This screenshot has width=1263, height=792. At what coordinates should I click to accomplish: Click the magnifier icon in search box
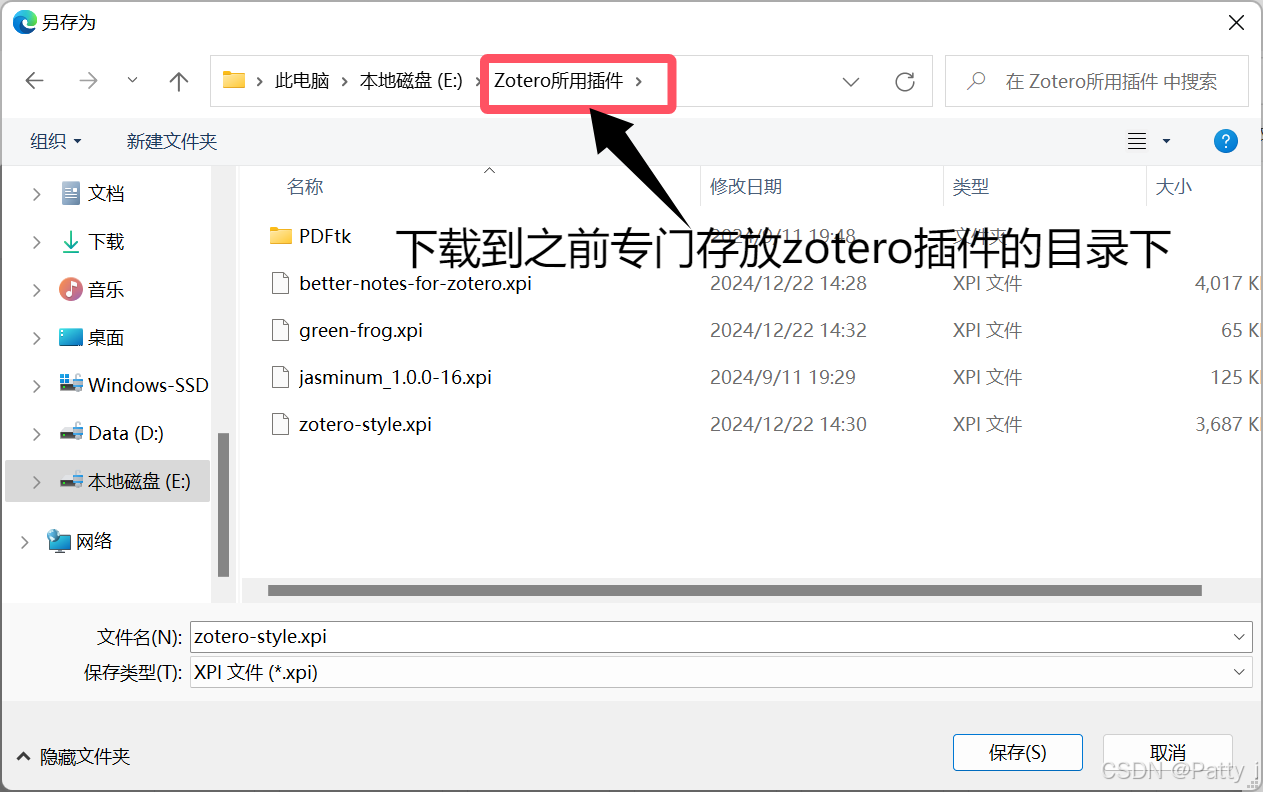click(x=976, y=81)
